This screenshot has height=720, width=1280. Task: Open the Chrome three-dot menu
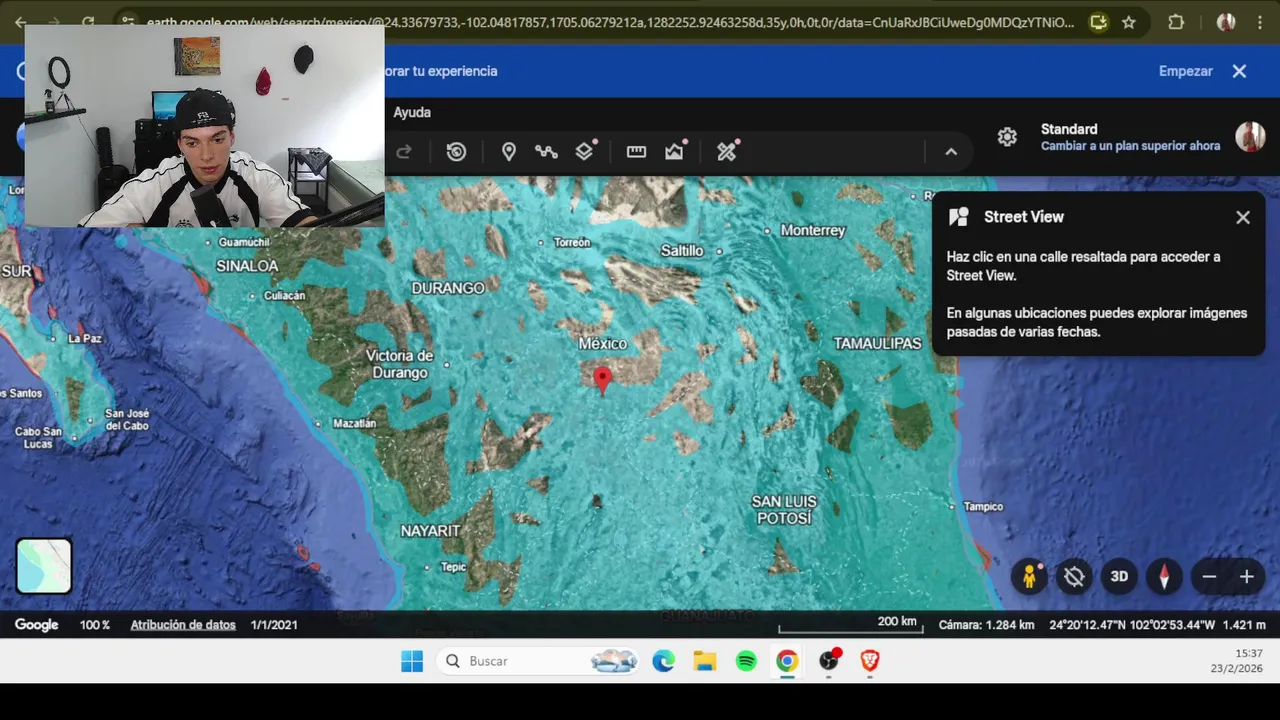(x=1260, y=22)
